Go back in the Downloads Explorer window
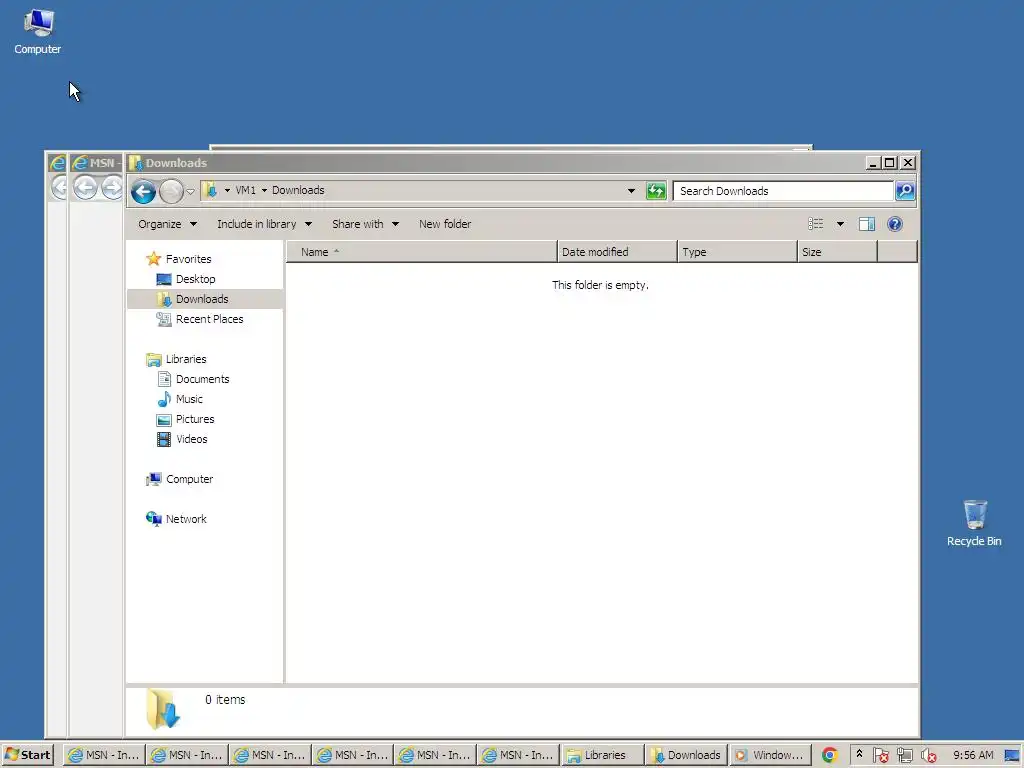 point(143,191)
